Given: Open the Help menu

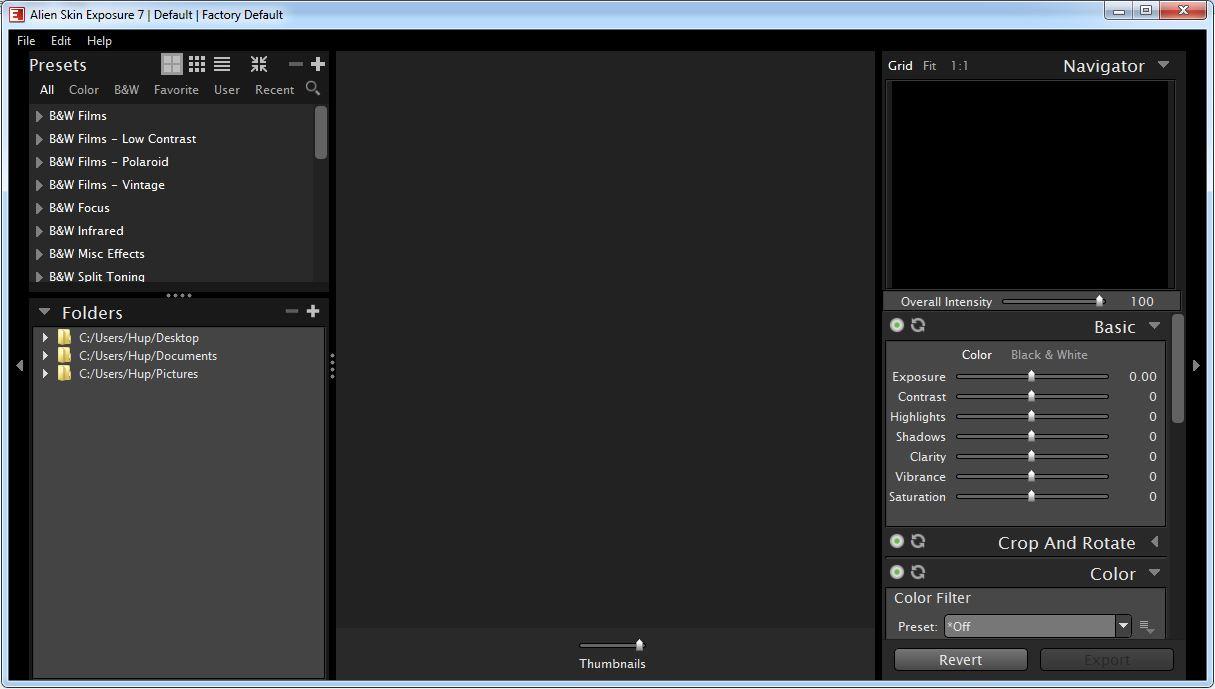Looking at the screenshot, I should click(x=99, y=41).
